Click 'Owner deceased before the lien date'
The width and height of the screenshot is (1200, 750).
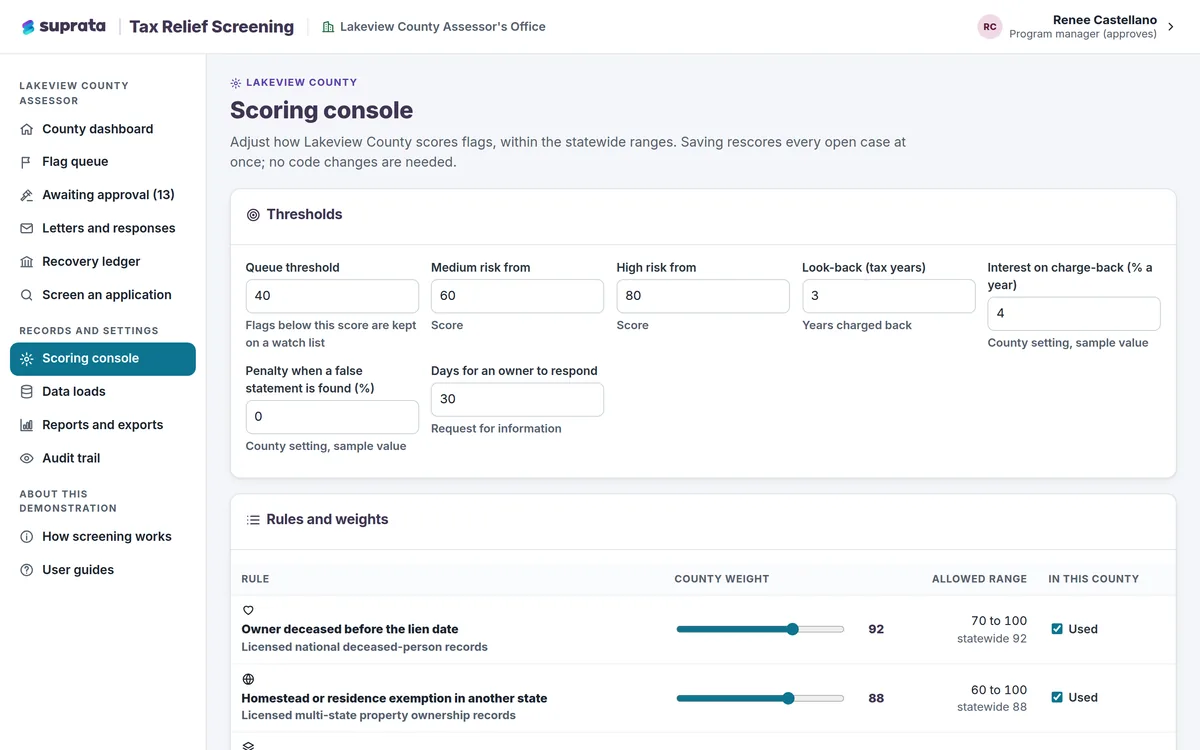[350, 629]
